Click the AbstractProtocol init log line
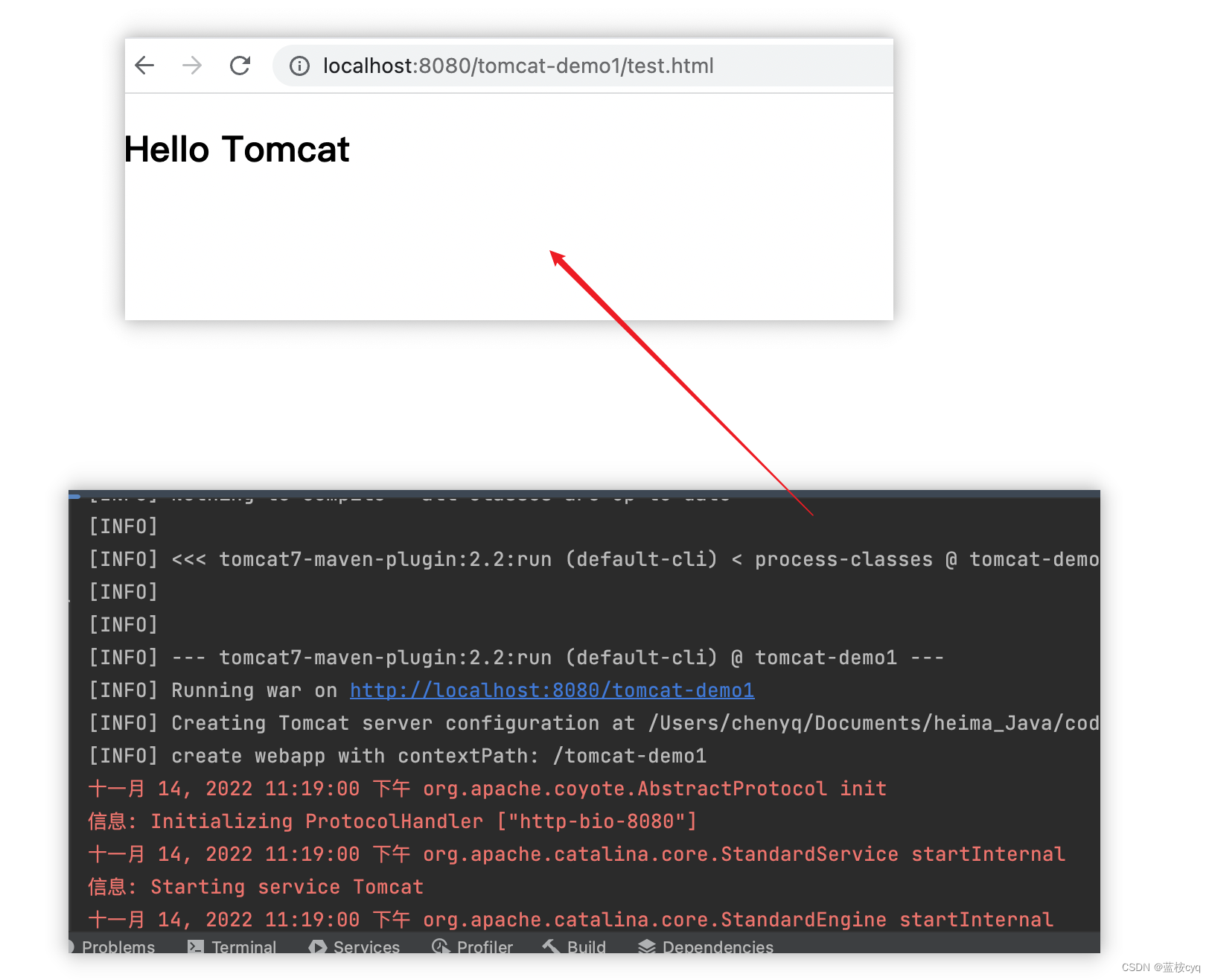 pos(488,789)
